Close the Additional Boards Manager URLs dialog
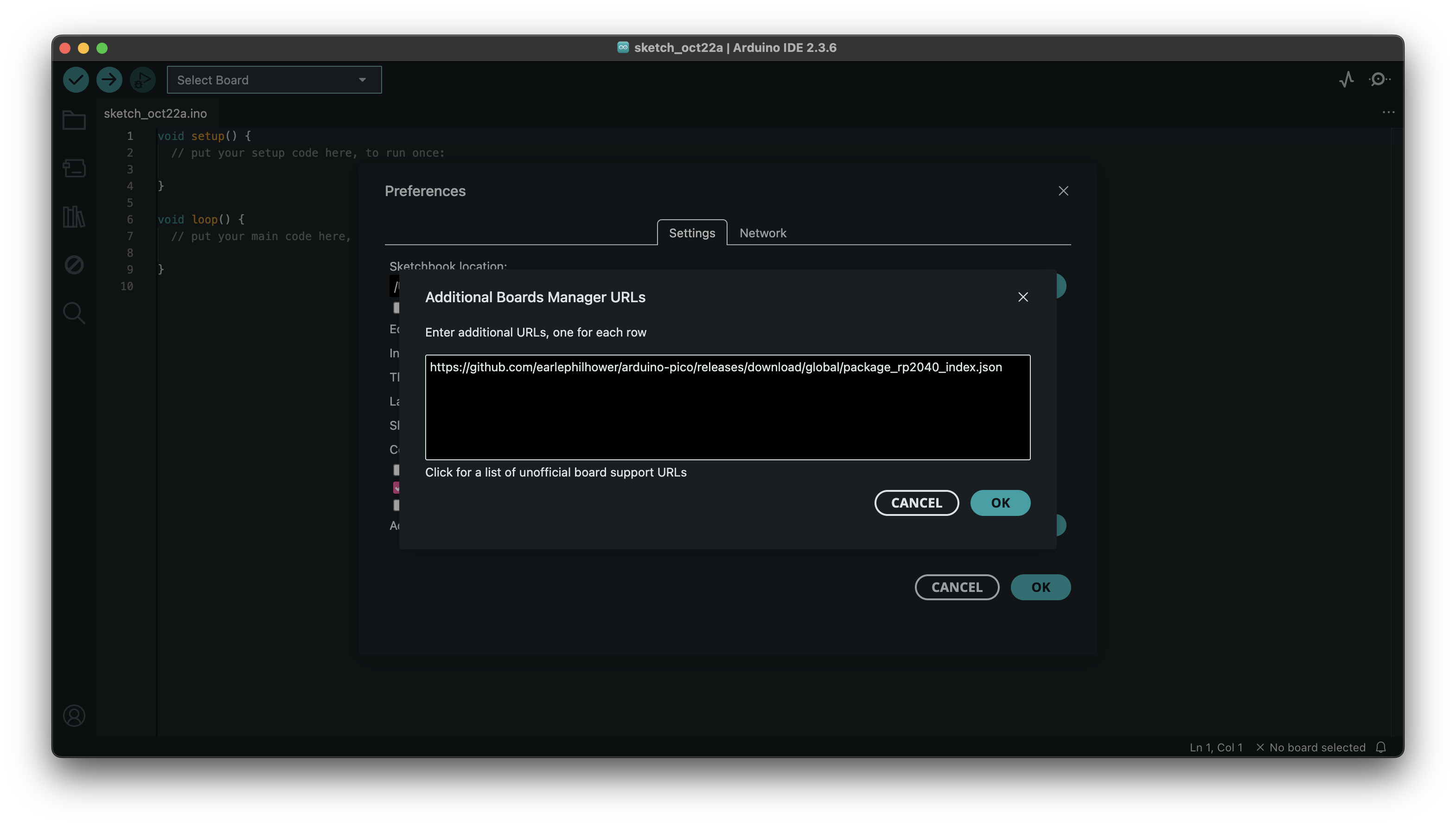Image resolution: width=1456 pixels, height=826 pixels. click(x=1023, y=297)
